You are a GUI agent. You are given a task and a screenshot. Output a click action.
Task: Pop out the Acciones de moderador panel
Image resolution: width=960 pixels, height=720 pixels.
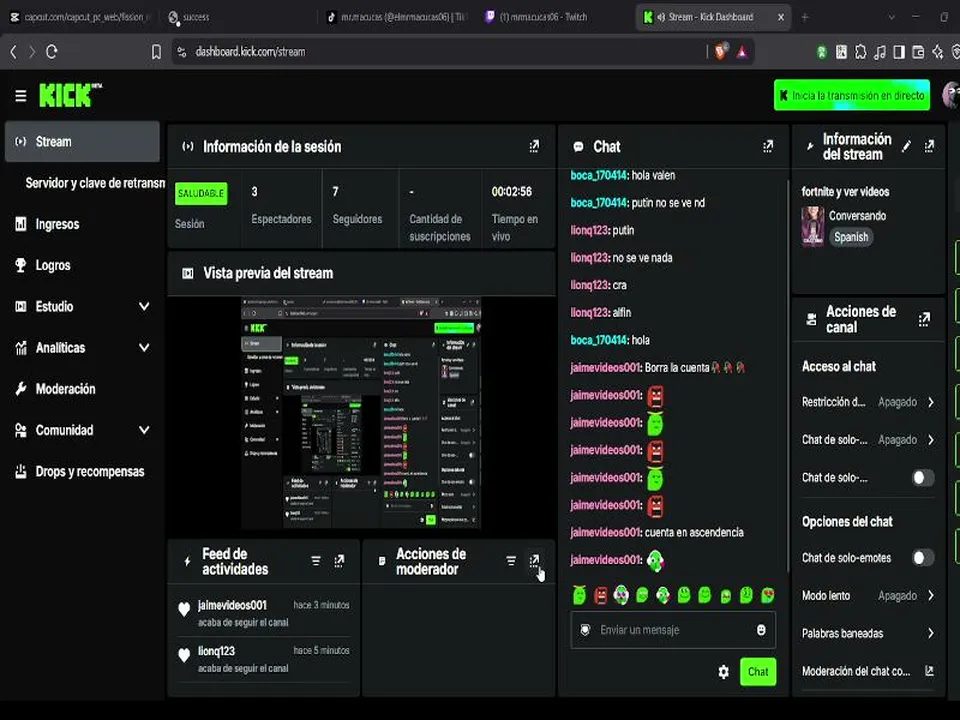[534, 561]
